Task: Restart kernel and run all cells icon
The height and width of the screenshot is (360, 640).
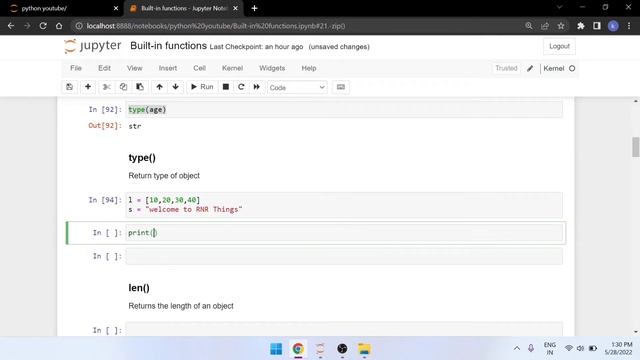Action: tap(256, 87)
